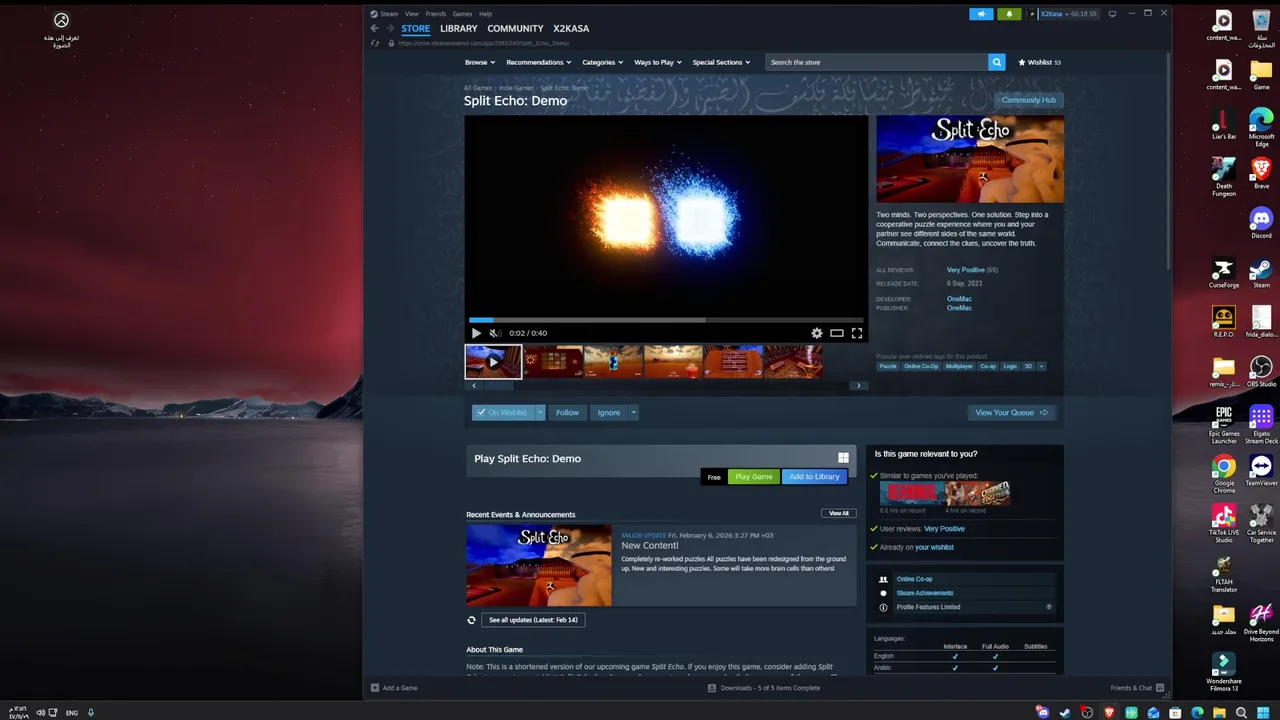The height and width of the screenshot is (720, 1280).
Task: Enter Big Picture mode via monitor icon
Action: pos(1112,14)
